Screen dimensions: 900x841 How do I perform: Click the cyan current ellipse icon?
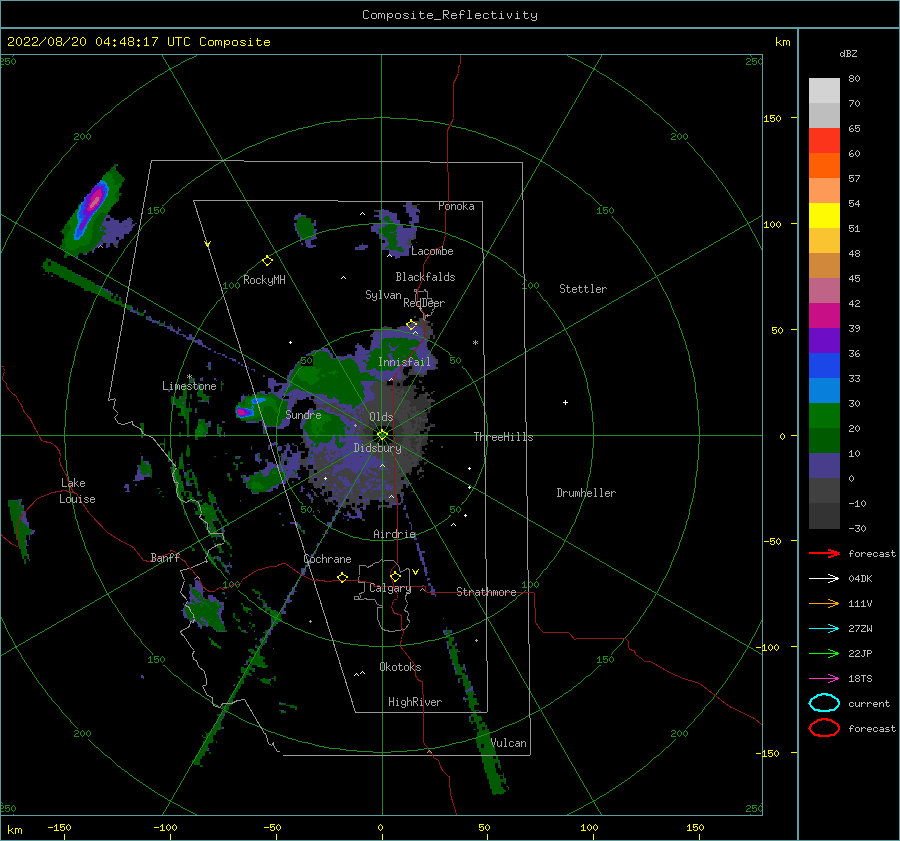click(x=824, y=703)
